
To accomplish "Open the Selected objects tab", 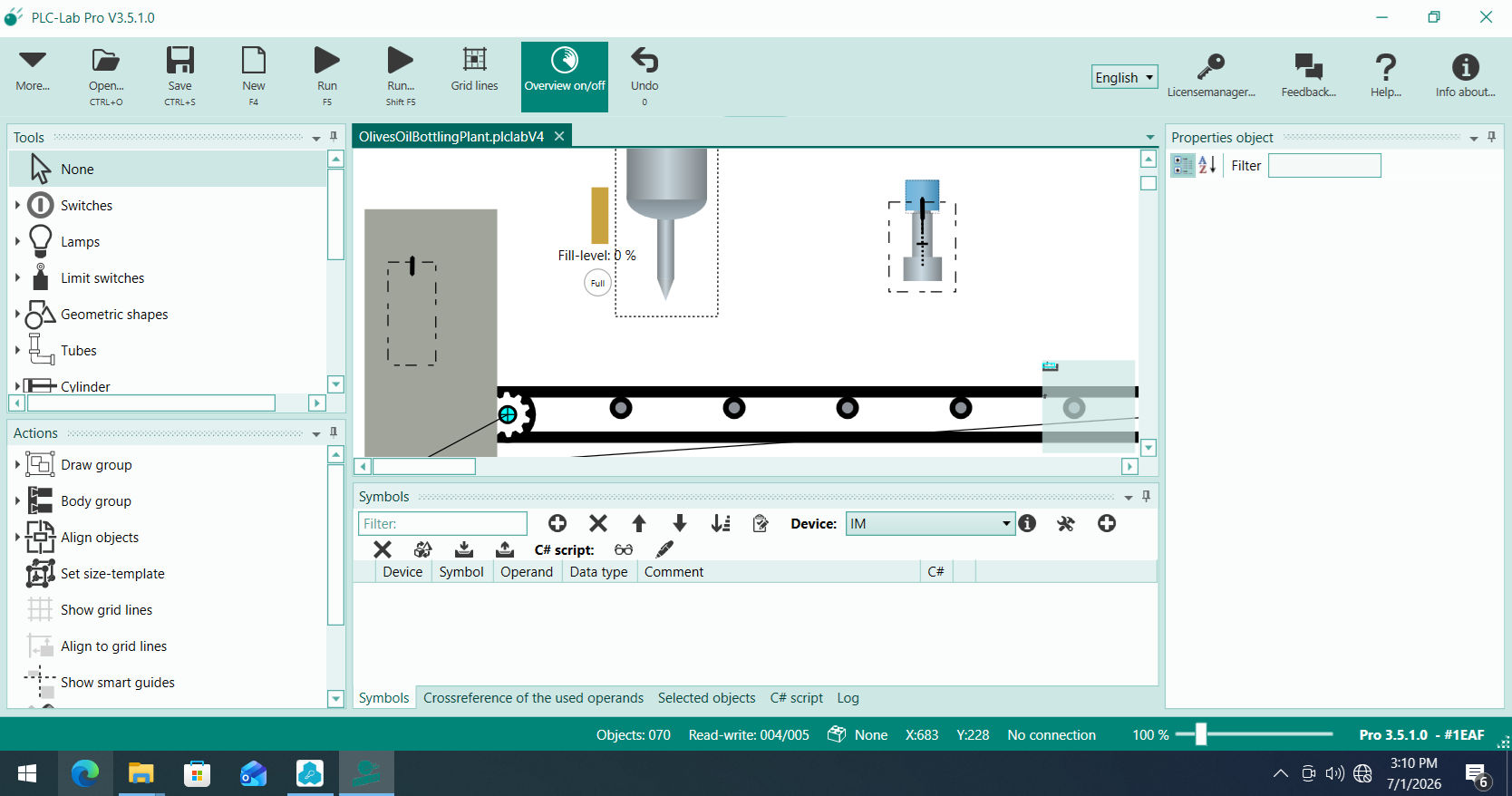I will 706,697.
